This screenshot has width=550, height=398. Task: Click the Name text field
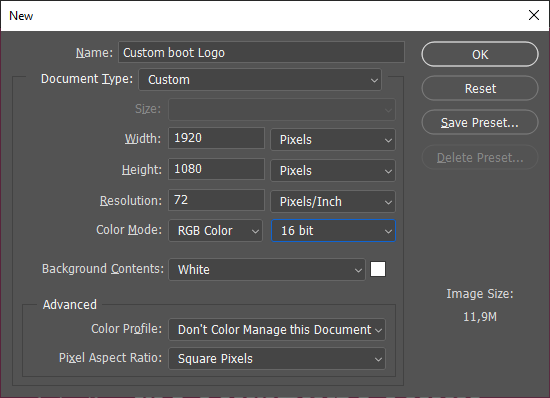click(261, 52)
